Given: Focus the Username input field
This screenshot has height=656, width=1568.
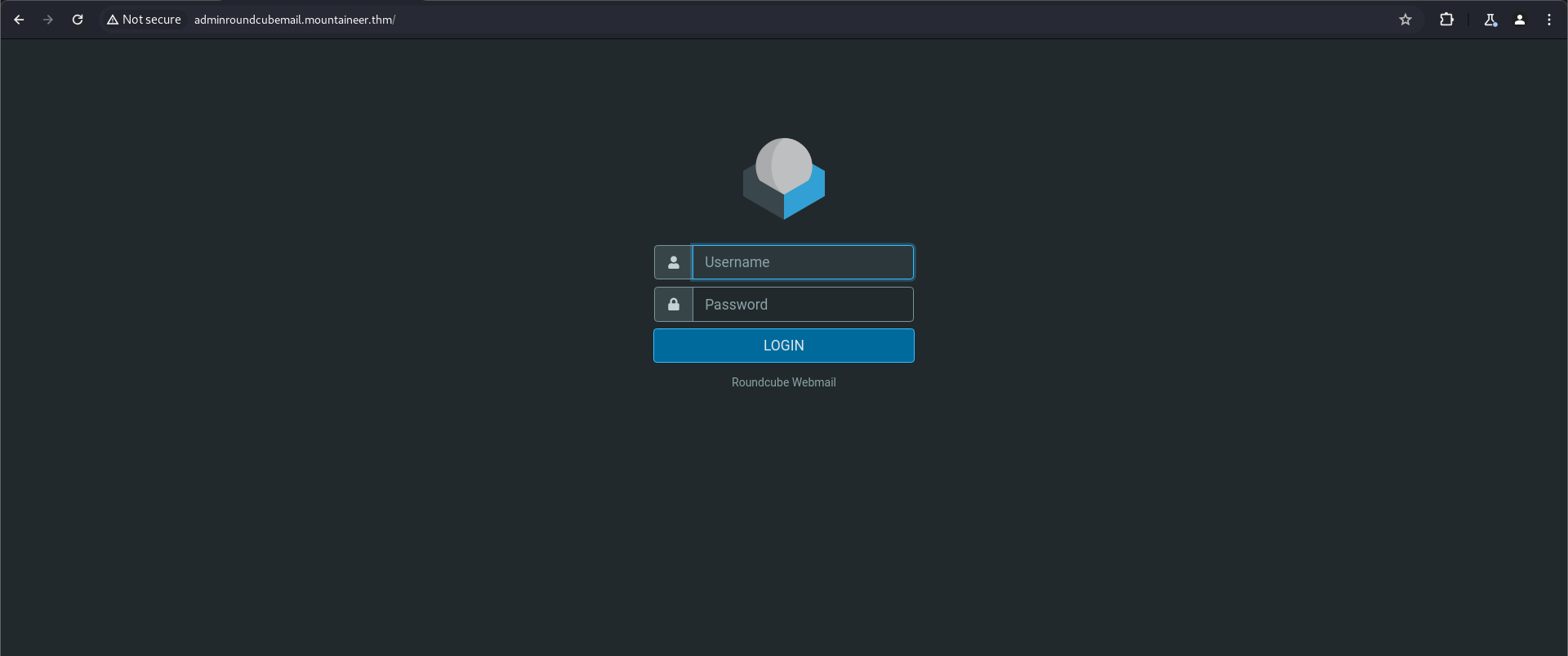Looking at the screenshot, I should 803,262.
